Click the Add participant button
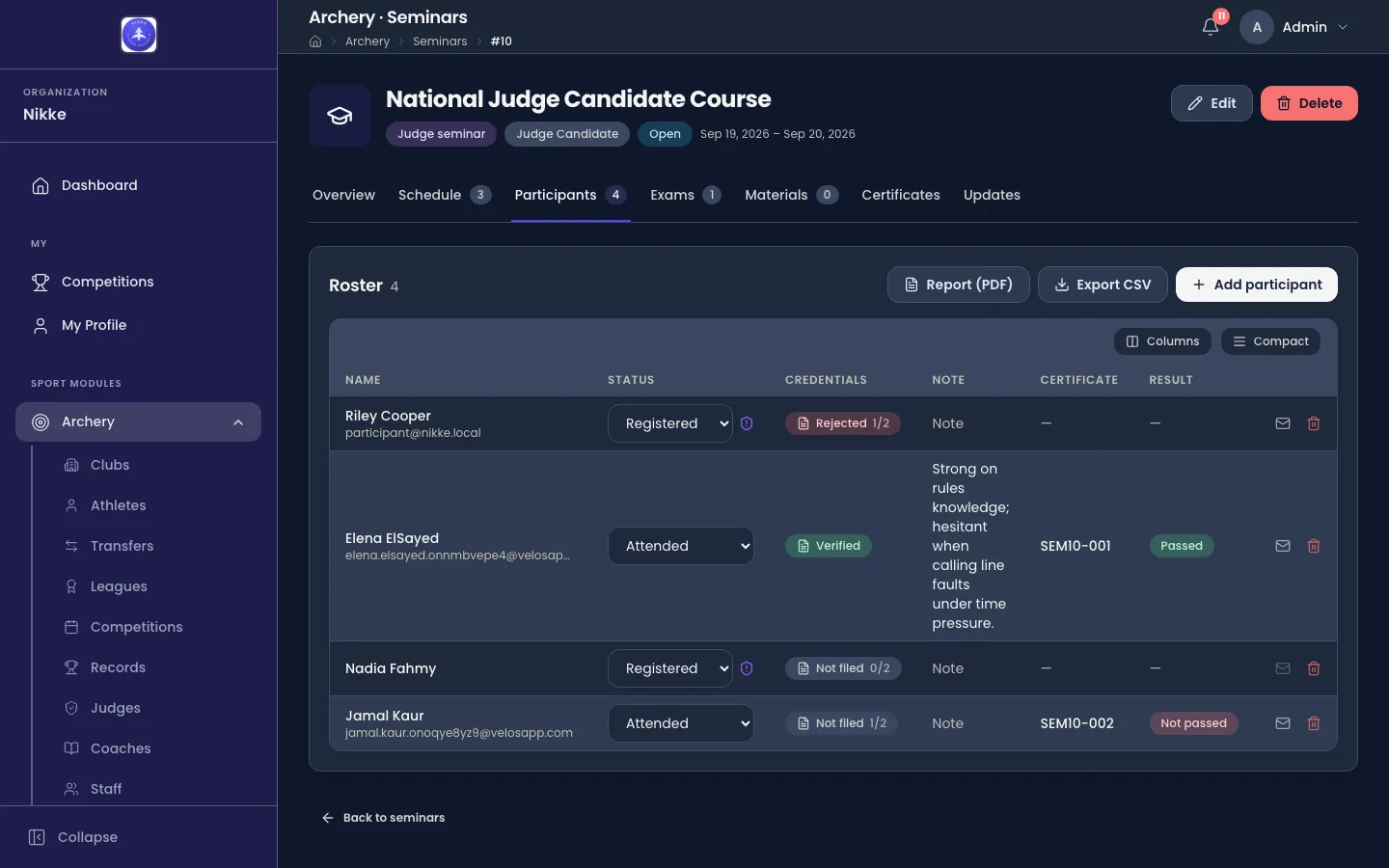This screenshot has width=1389, height=868. pyautogui.click(x=1257, y=285)
